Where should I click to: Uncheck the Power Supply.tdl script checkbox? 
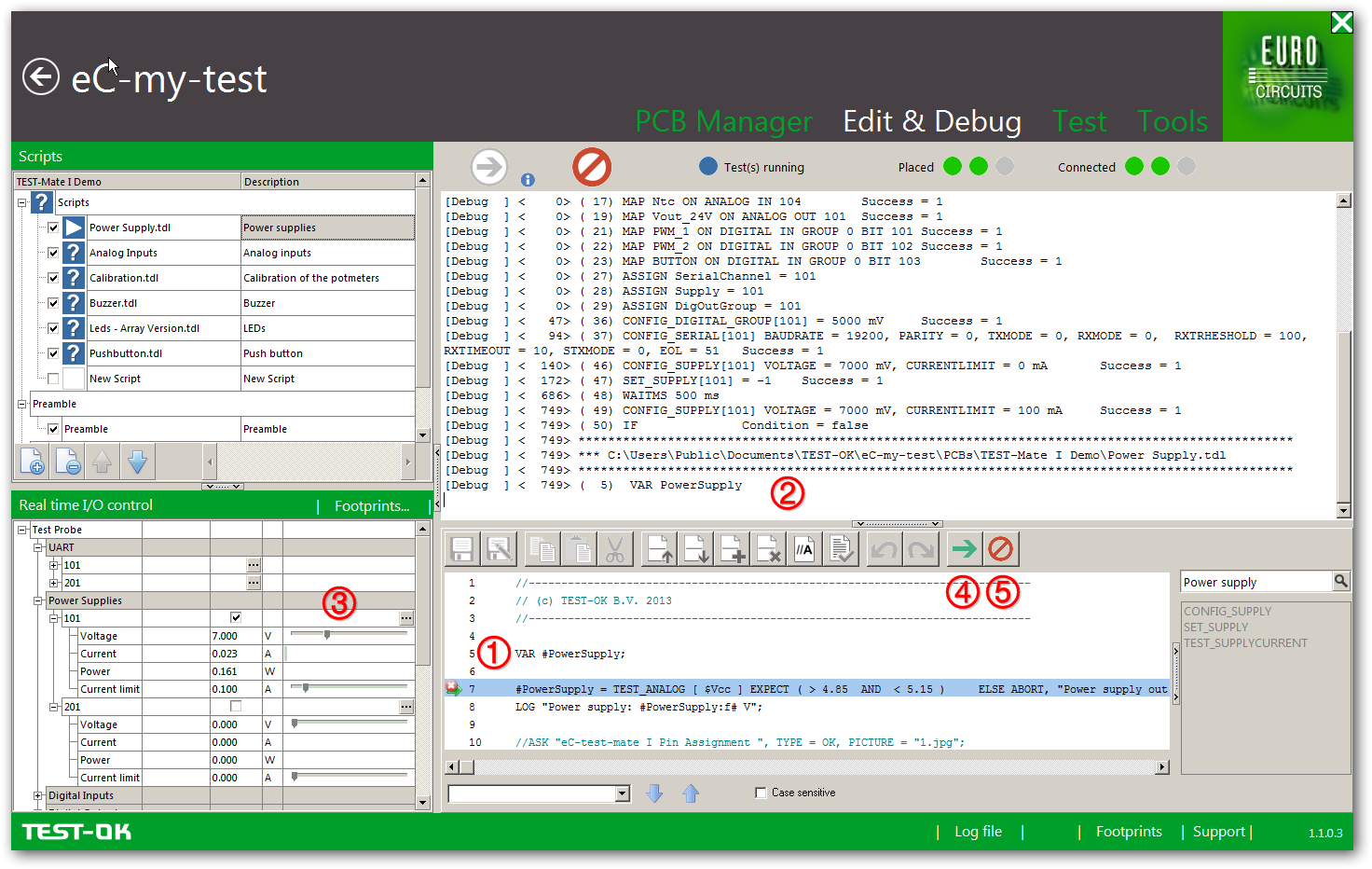point(53,228)
